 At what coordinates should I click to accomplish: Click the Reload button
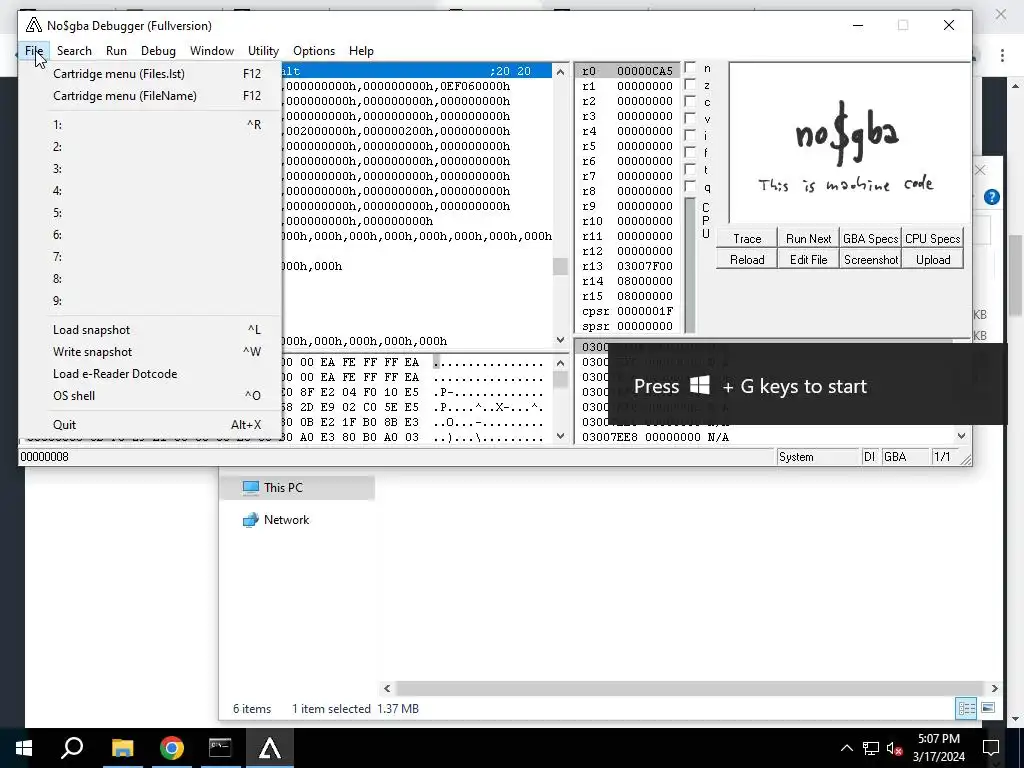[747, 259]
